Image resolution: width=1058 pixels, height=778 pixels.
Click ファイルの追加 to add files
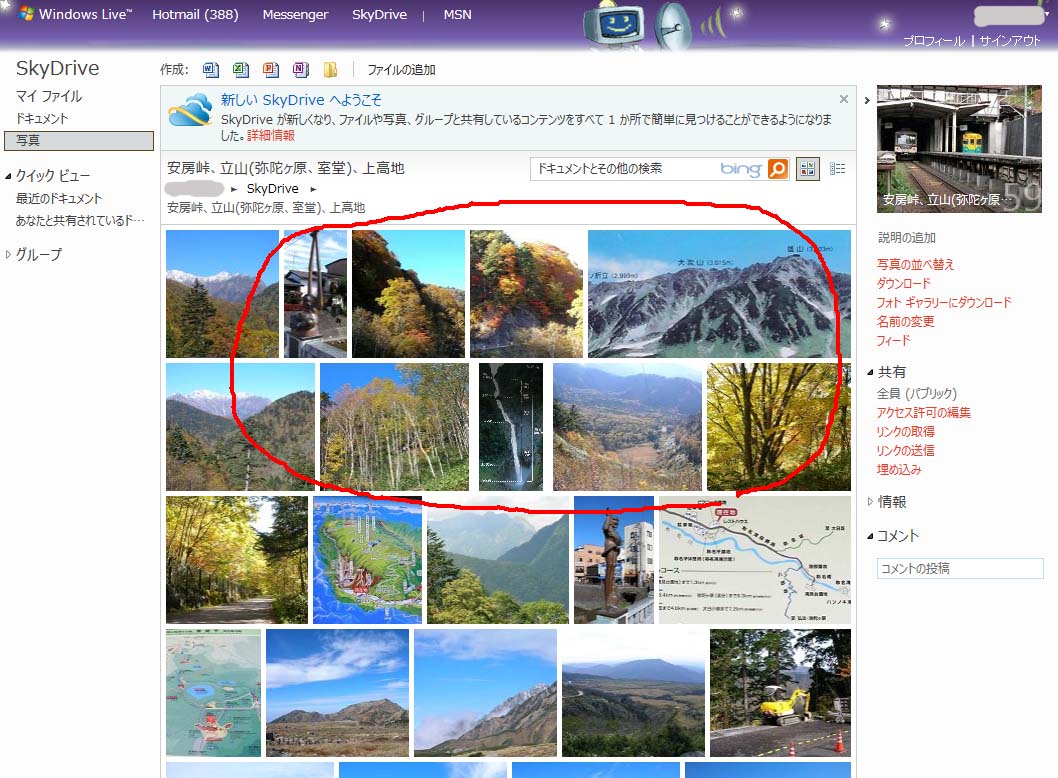401,70
